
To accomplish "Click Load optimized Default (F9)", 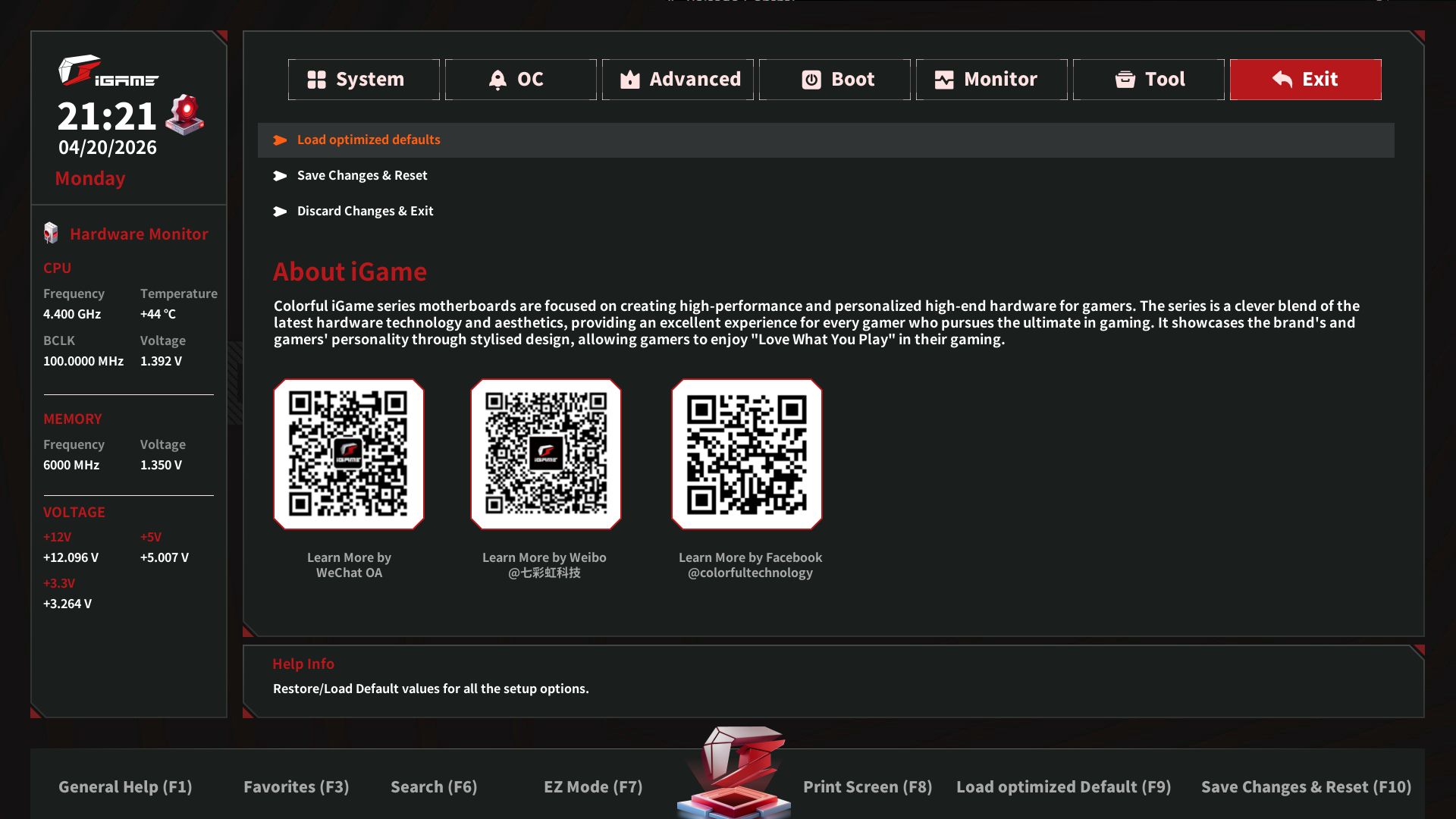I will [1064, 787].
